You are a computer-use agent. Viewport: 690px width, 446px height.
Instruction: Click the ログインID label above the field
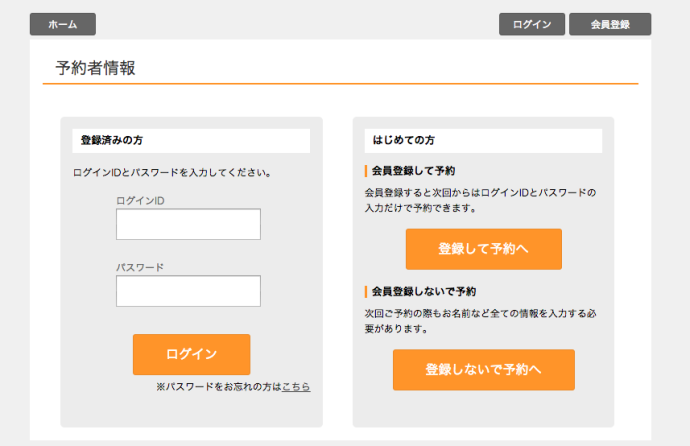coord(140,201)
